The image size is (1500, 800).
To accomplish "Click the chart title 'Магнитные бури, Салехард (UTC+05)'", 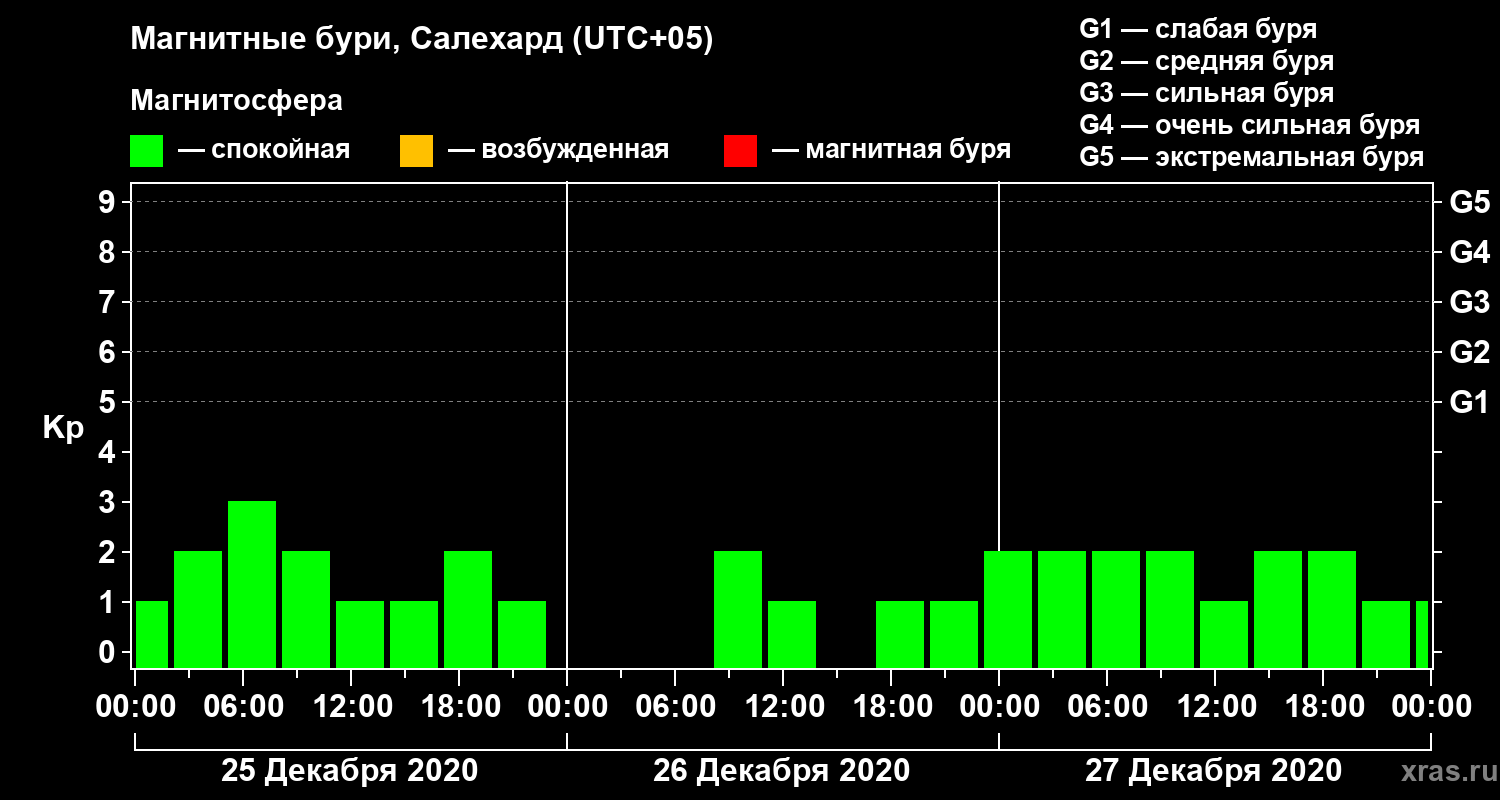I will pyautogui.click(x=422, y=40).
